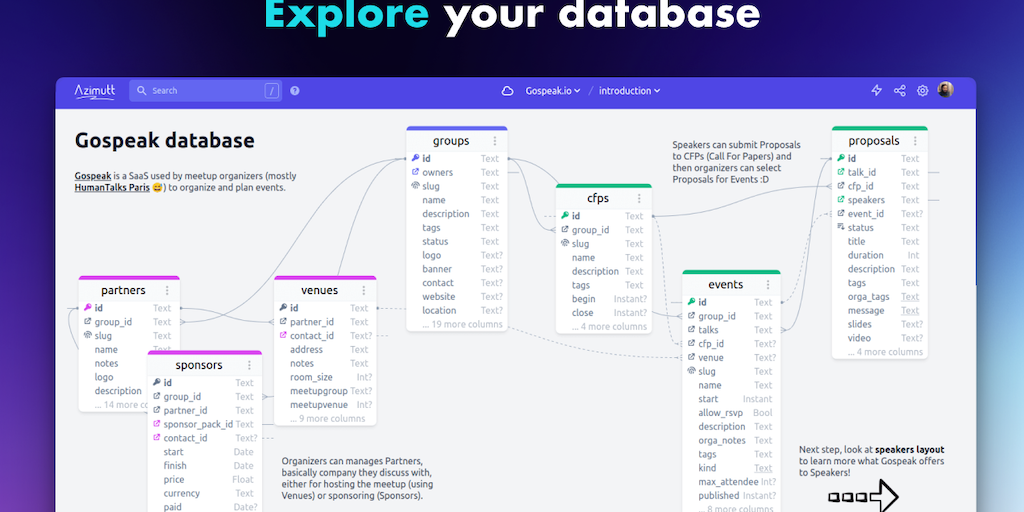The height and width of the screenshot is (512, 1024).
Task: Click the status column icon in proposals
Action: [x=840, y=227]
